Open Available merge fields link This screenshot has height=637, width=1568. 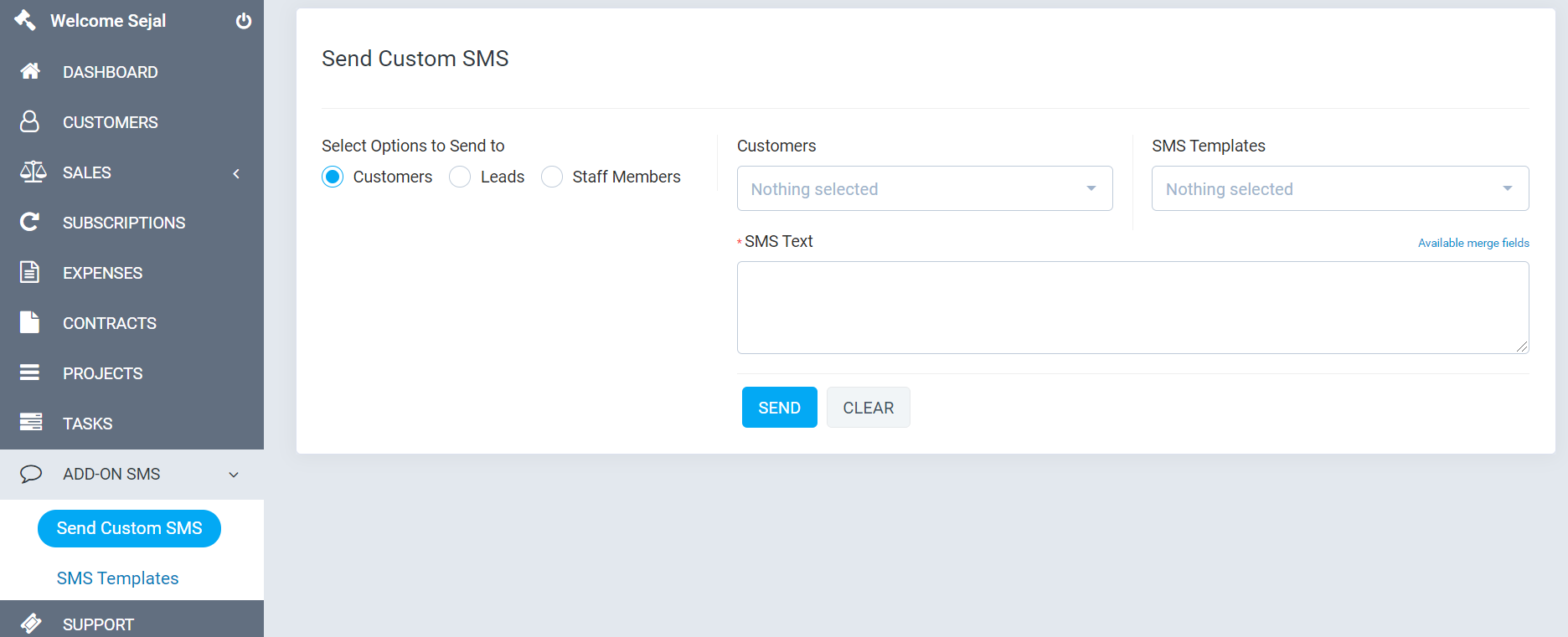pyautogui.click(x=1473, y=243)
